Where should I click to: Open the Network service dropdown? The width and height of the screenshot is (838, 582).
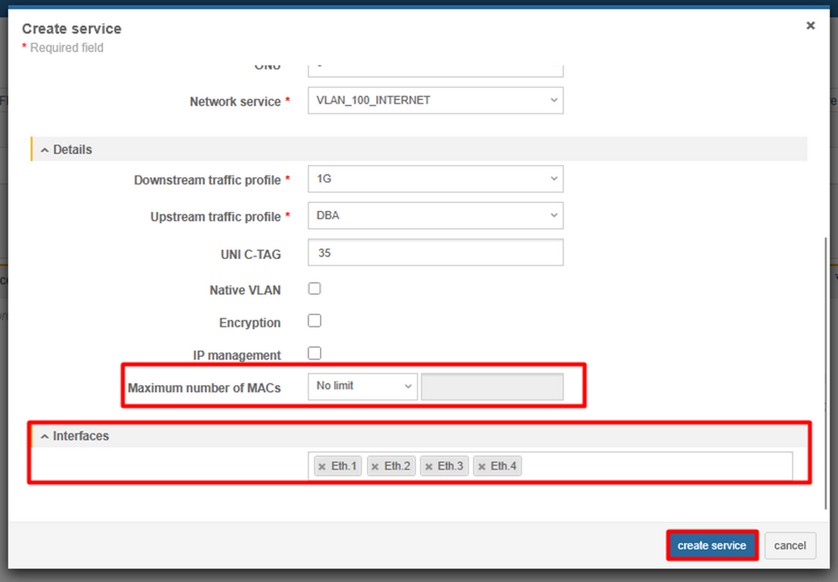coord(435,101)
